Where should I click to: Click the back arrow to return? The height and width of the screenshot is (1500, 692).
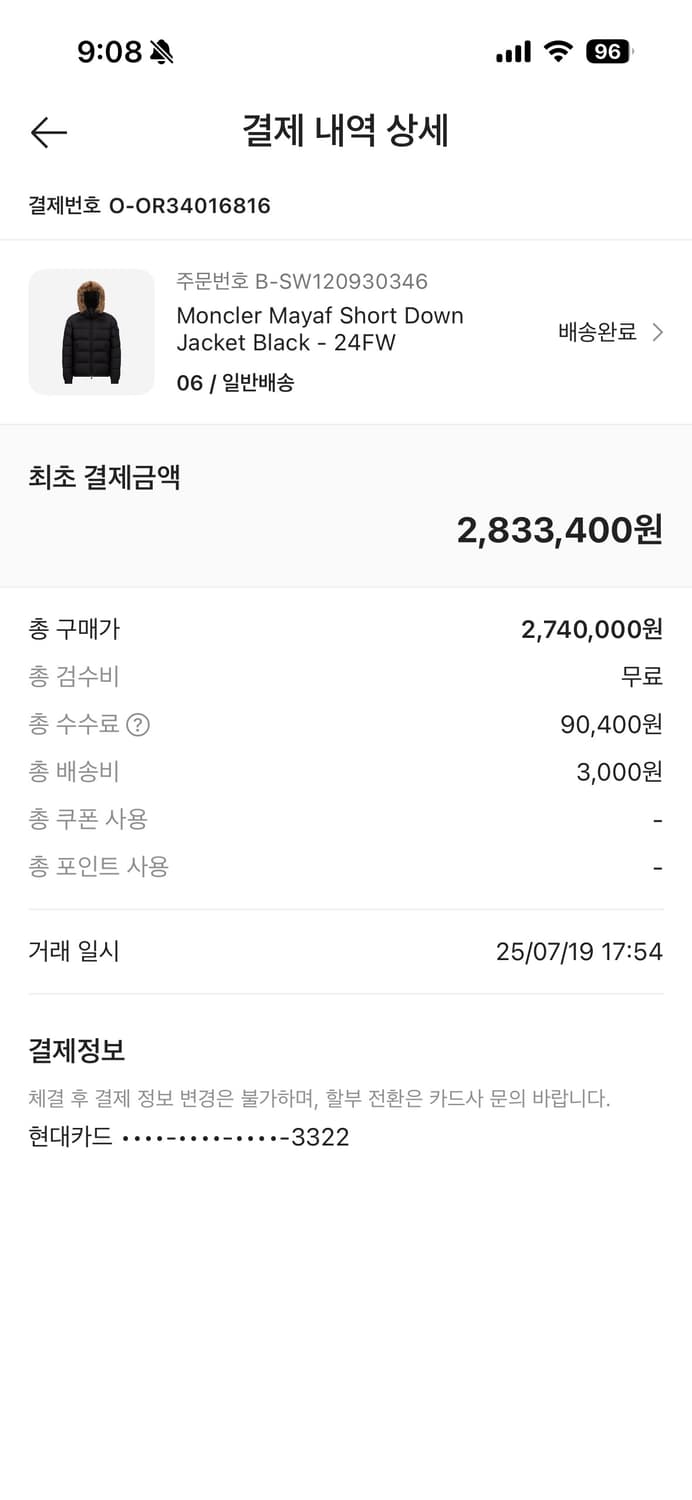click(x=48, y=132)
